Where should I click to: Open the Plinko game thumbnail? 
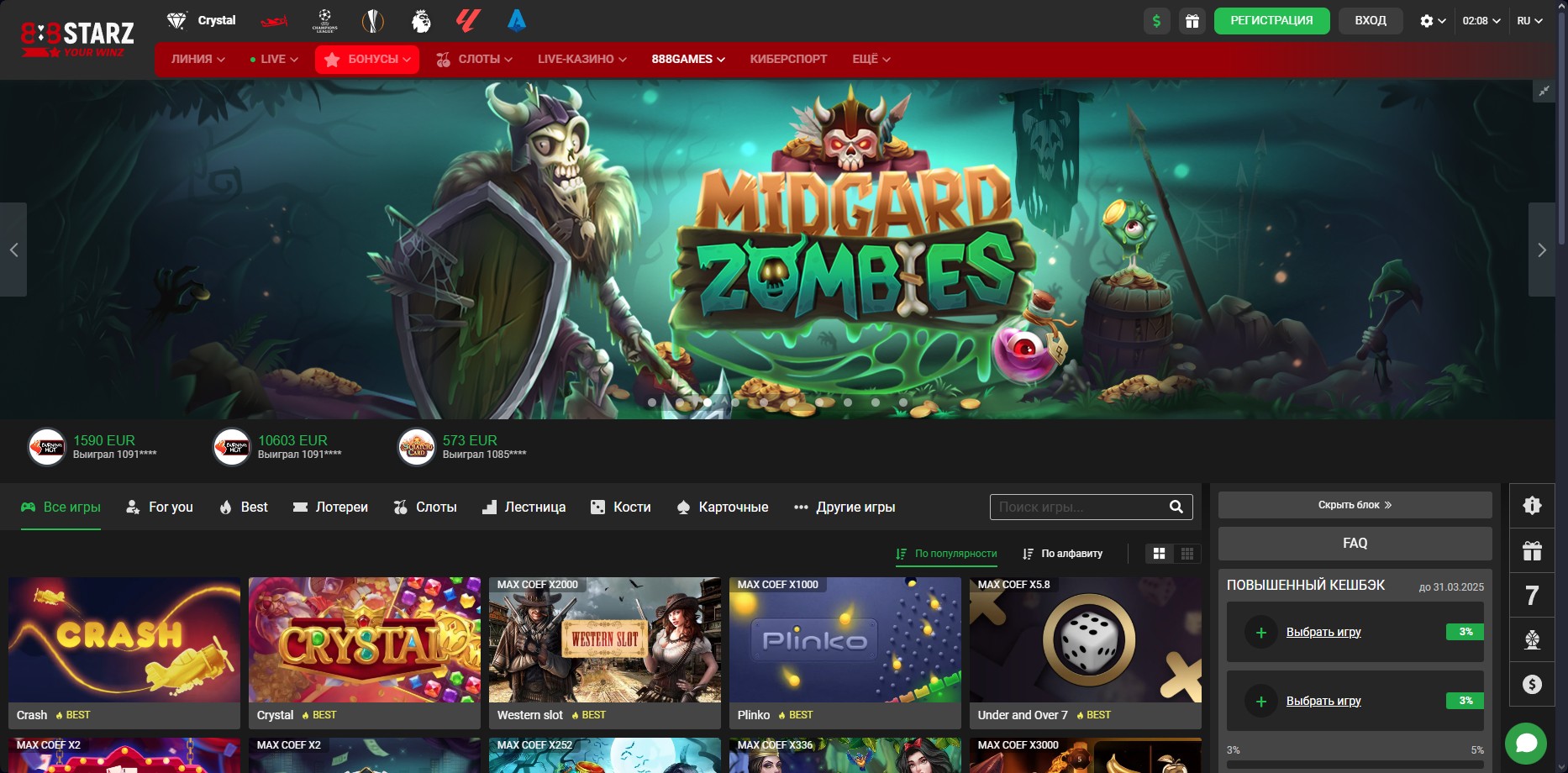(845, 639)
